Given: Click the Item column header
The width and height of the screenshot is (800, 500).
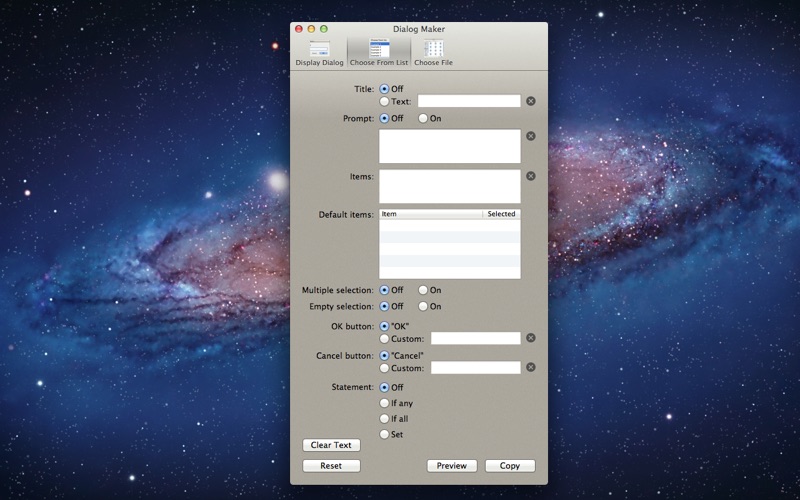Looking at the screenshot, I should click(431, 214).
